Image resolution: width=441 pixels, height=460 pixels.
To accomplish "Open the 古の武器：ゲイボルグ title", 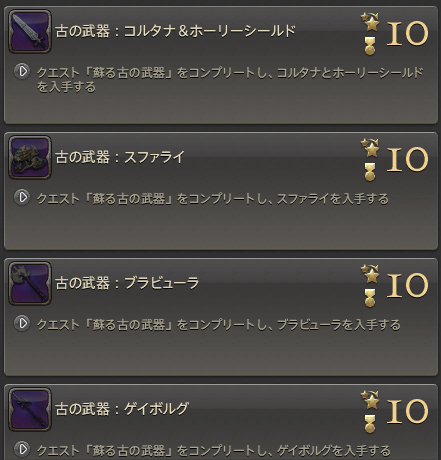I will pyautogui.click(x=122, y=409).
